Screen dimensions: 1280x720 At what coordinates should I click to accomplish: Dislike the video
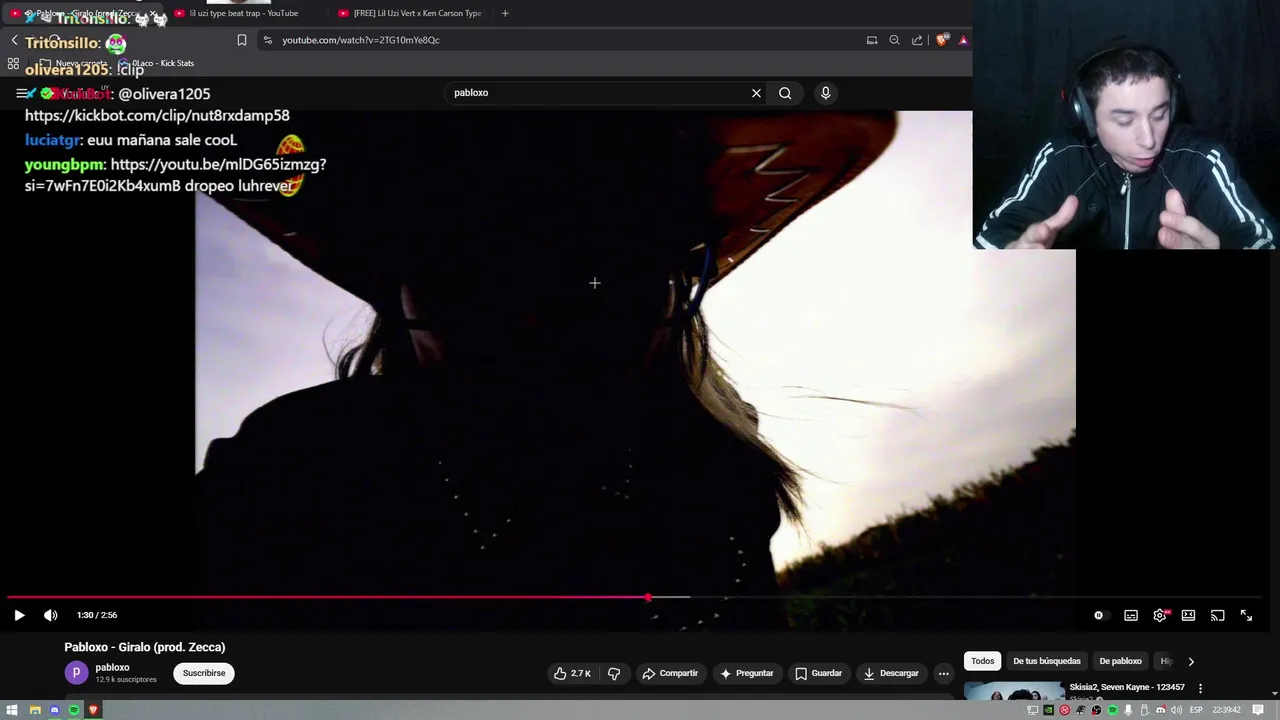(614, 673)
